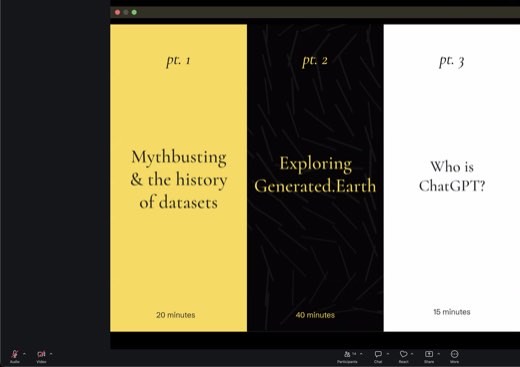Click the '40 minutes' label
This screenshot has height=367, width=520.
[315, 315]
